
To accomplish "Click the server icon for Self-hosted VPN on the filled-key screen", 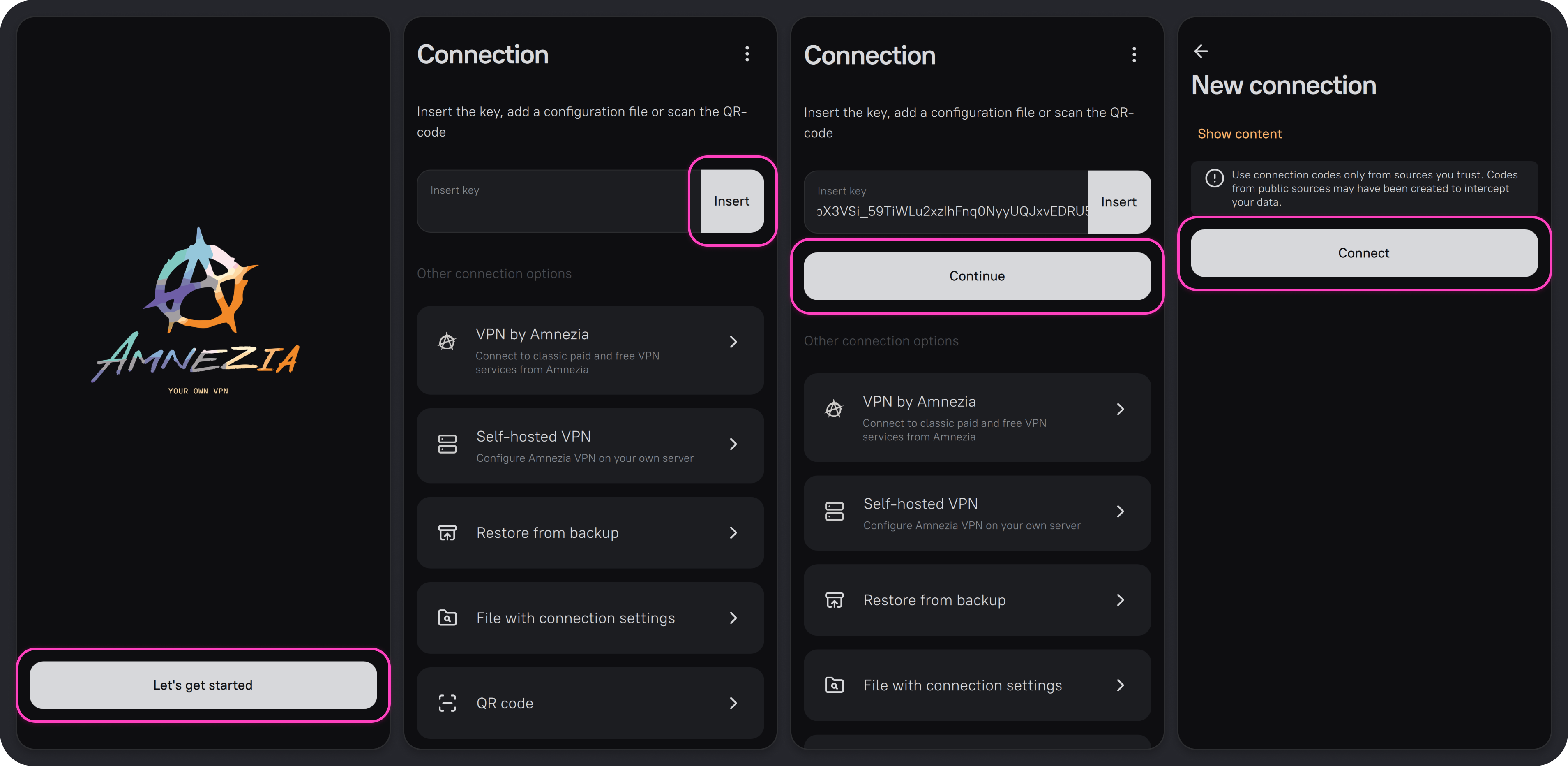I will pyautogui.click(x=834, y=511).
